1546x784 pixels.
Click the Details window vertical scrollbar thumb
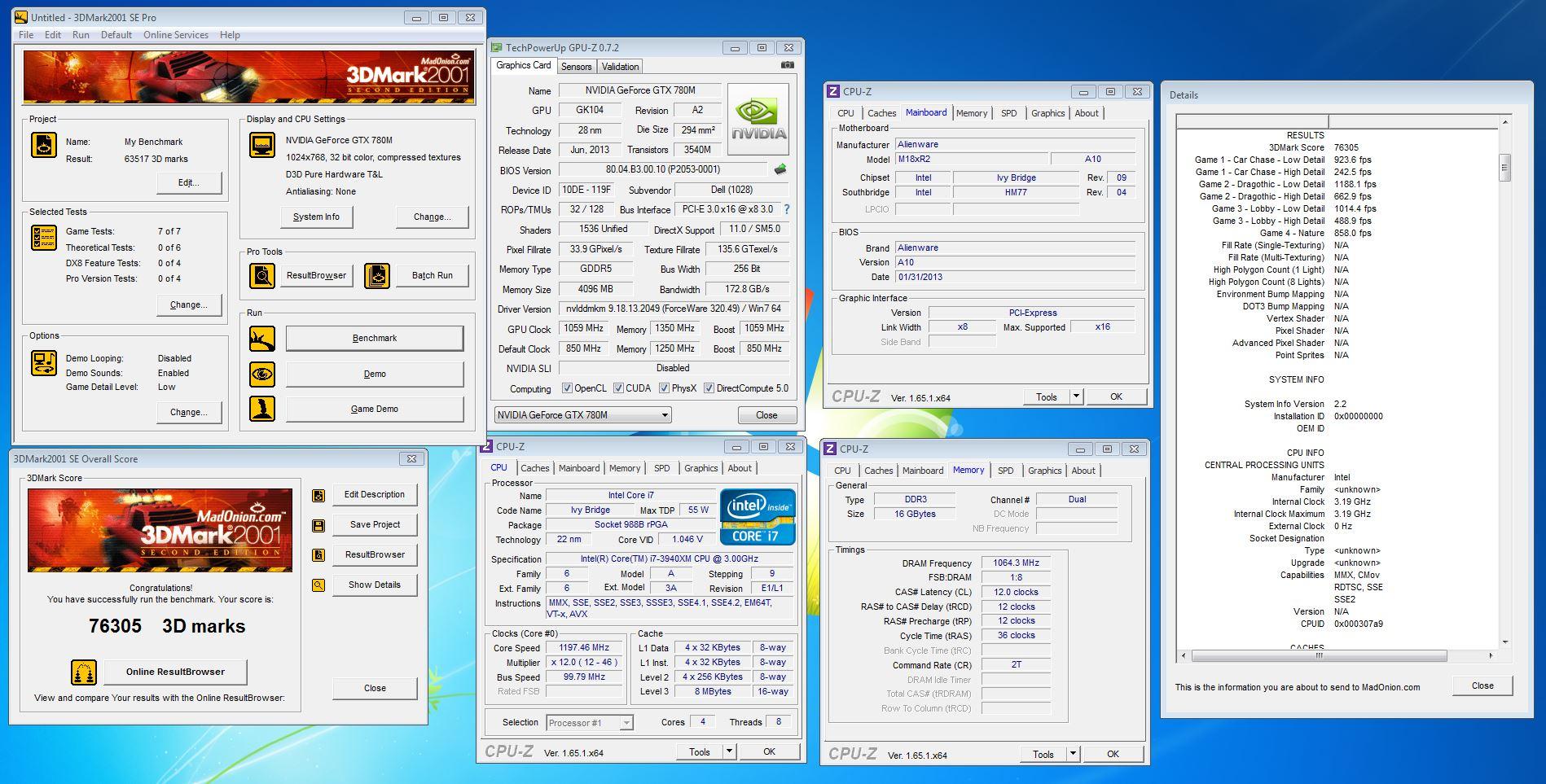[x=1504, y=167]
